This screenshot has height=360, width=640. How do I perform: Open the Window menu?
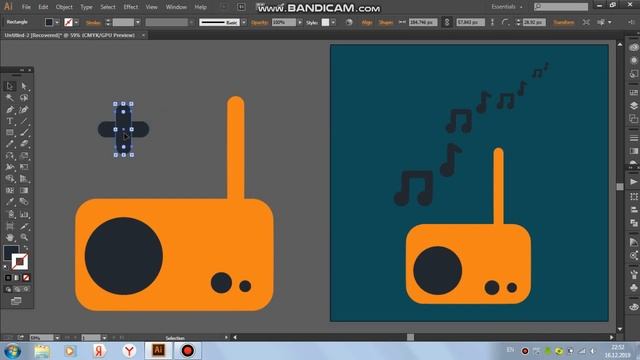click(176, 7)
